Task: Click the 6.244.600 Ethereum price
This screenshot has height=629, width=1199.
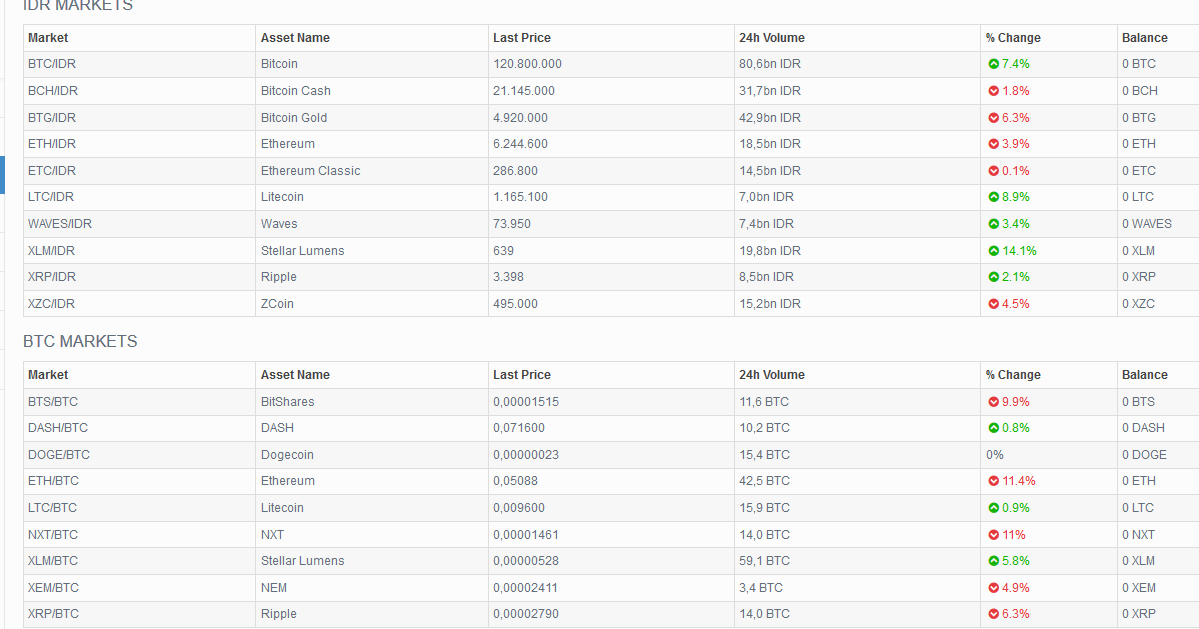Action: [521, 144]
